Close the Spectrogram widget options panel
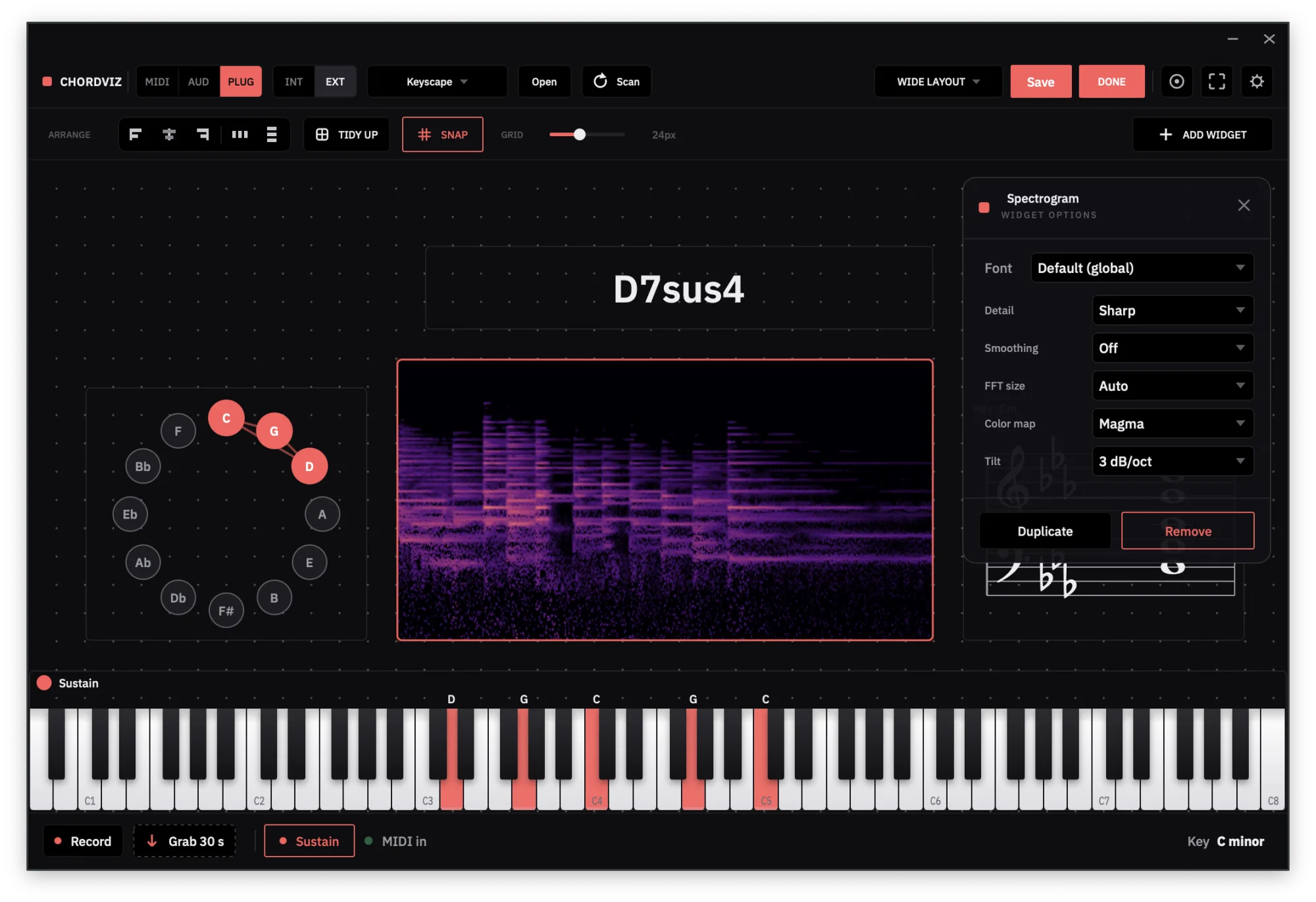This screenshot has height=902, width=1316. (x=1244, y=205)
